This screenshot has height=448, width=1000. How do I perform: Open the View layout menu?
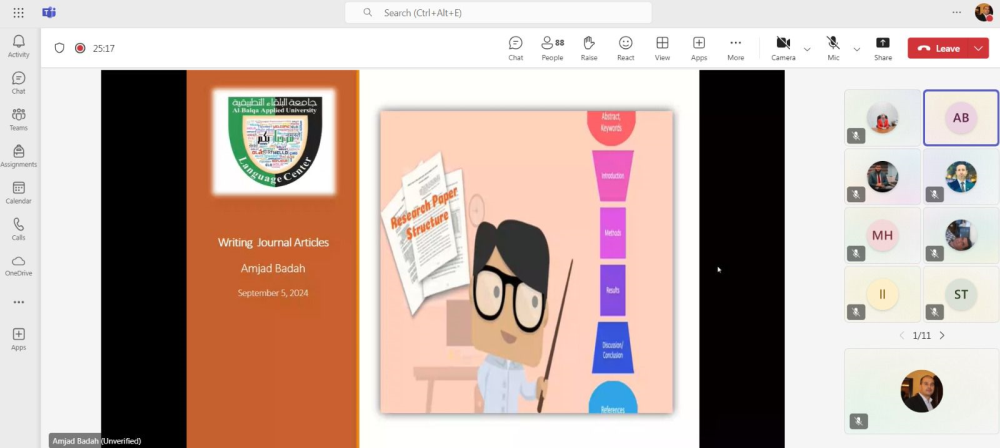pos(662,47)
